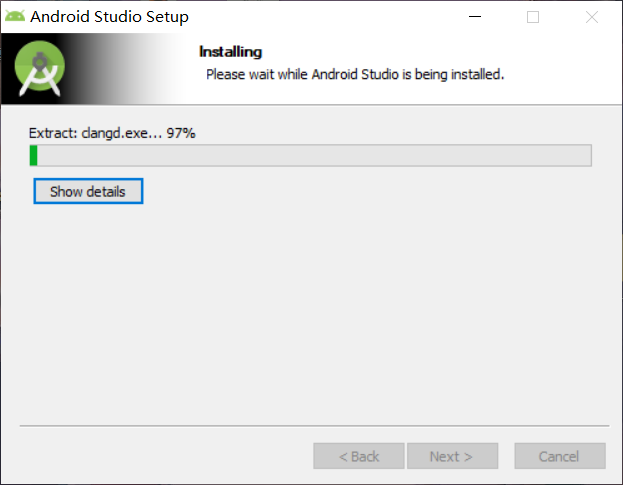623x485 pixels.
Task: Click the empty portion of the progress bar
Action: (314, 155)
